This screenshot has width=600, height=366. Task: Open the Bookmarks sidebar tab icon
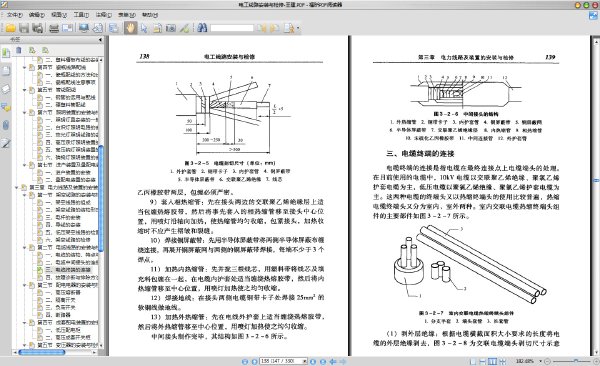coord(6,53)
